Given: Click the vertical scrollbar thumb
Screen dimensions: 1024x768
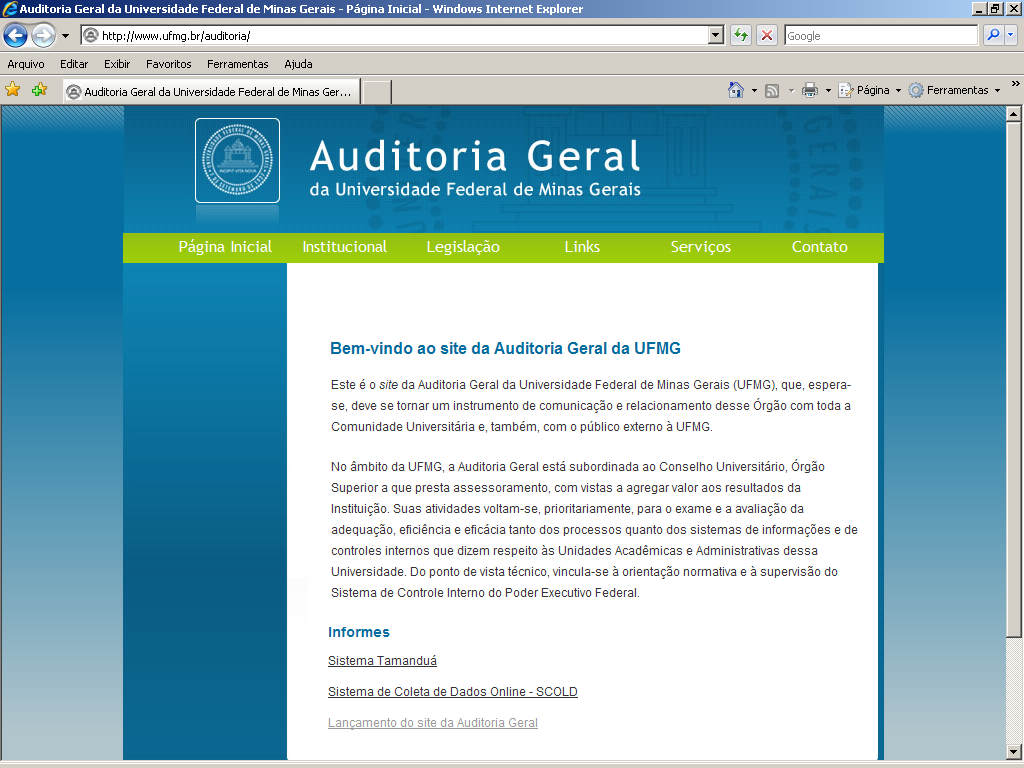Looking at the screenshot, I should [x=1013, y=380].
